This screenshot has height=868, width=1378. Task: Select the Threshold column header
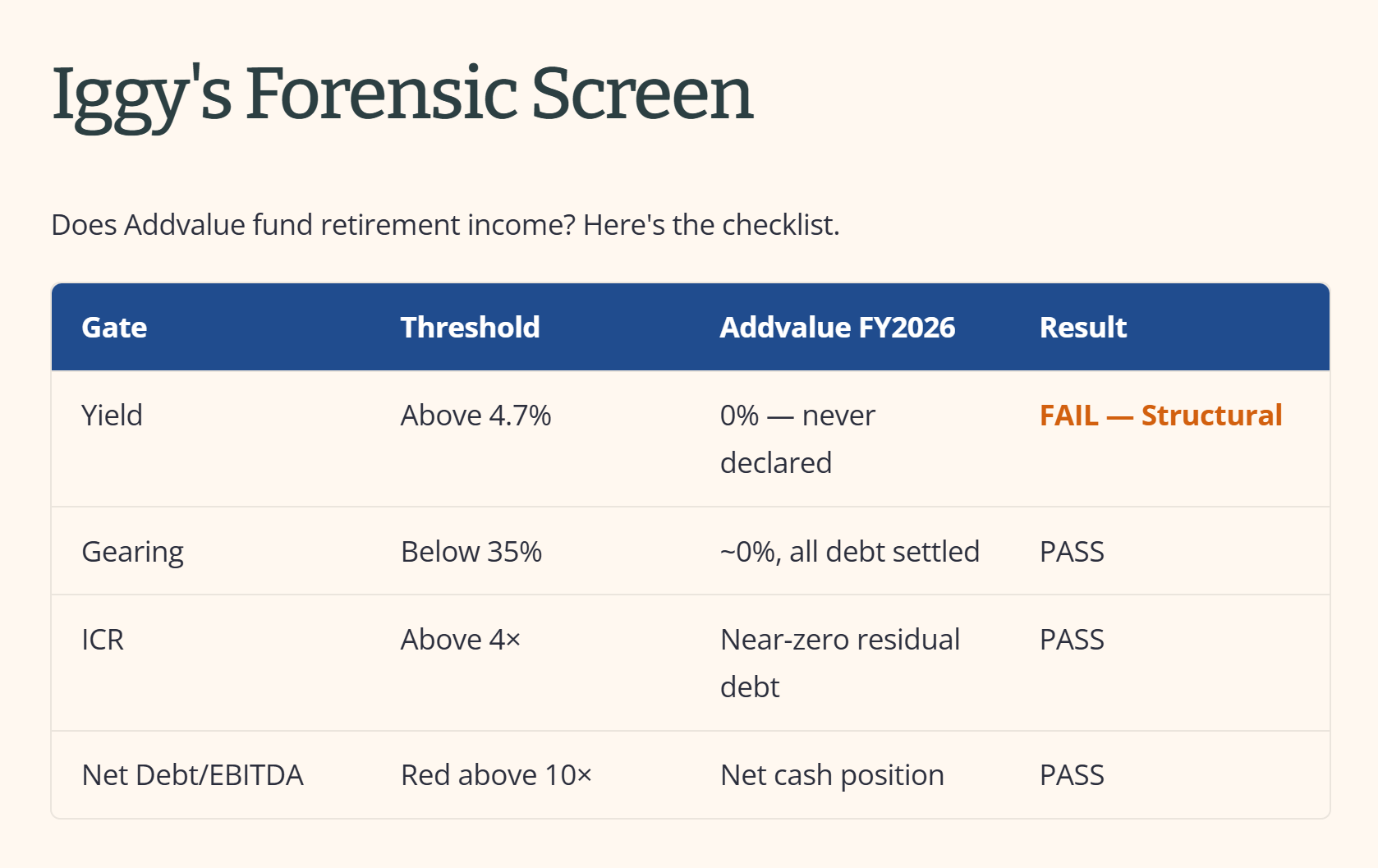click(470, 327)
